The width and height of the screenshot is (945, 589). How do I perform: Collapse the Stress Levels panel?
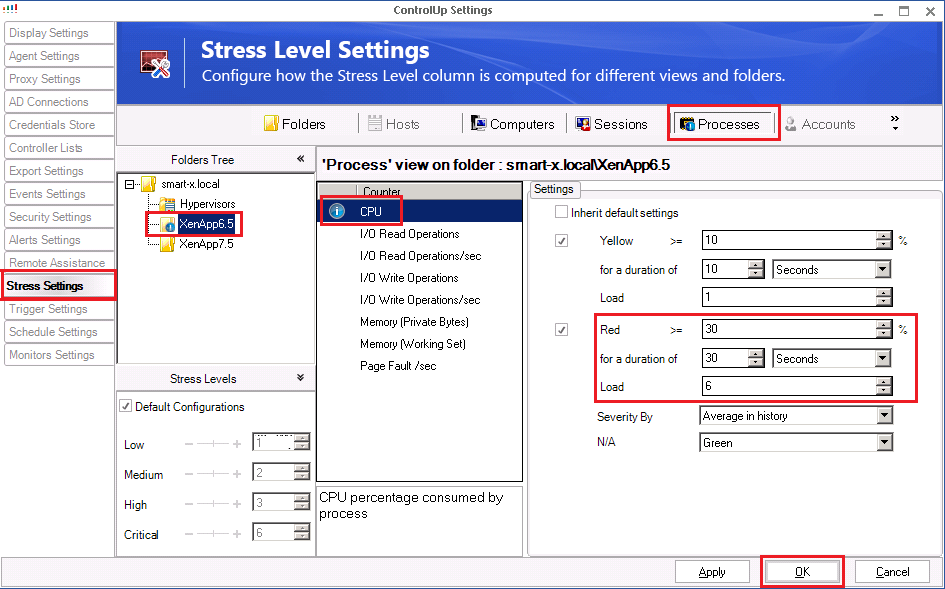point(300,378)
